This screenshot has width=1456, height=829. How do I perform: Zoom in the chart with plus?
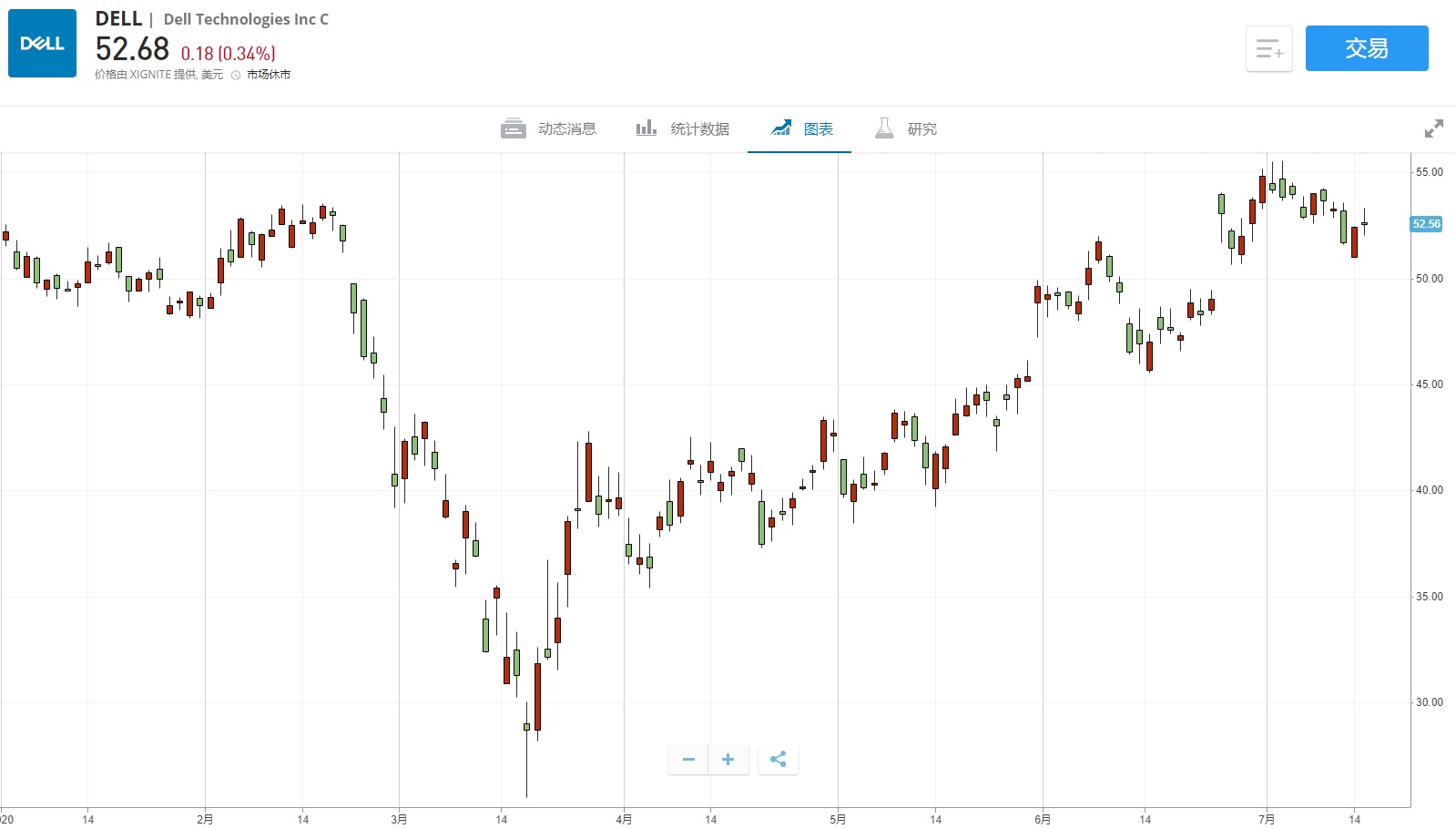pos(728,760)
